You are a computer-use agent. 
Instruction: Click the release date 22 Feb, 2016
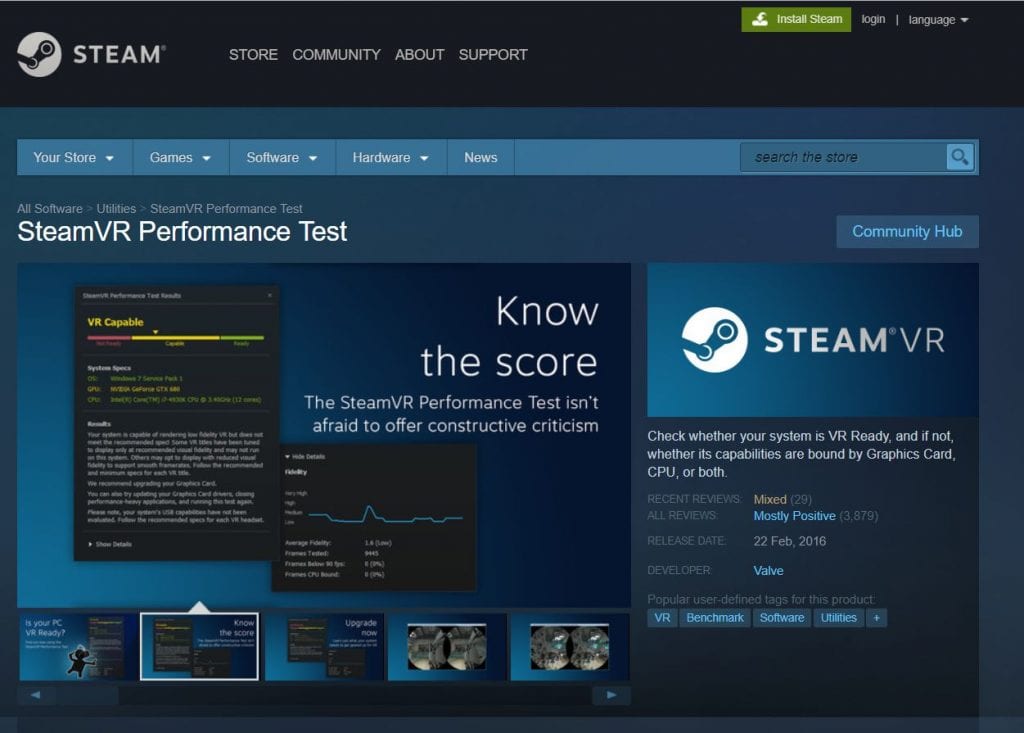(790, 541)
